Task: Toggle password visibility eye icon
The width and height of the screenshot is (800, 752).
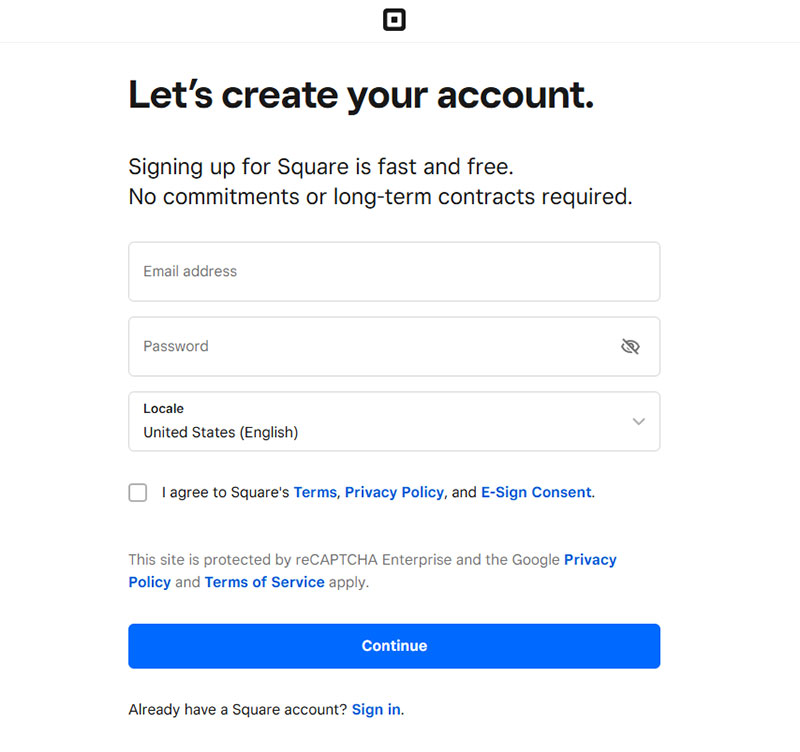Action: 630,346
